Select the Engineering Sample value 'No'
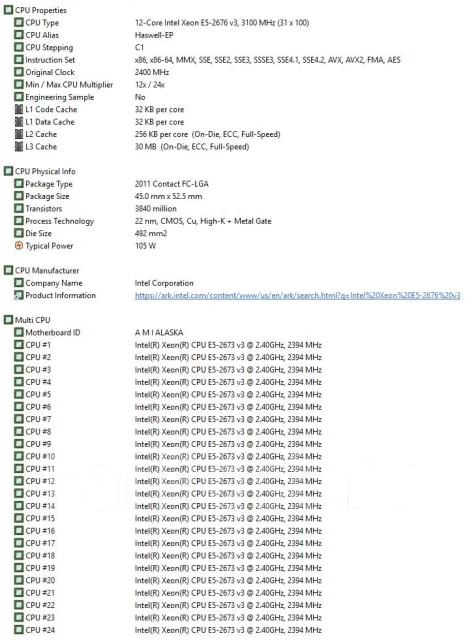The height and width of the screenshot is (640, 465). click(x=140, y=97)
